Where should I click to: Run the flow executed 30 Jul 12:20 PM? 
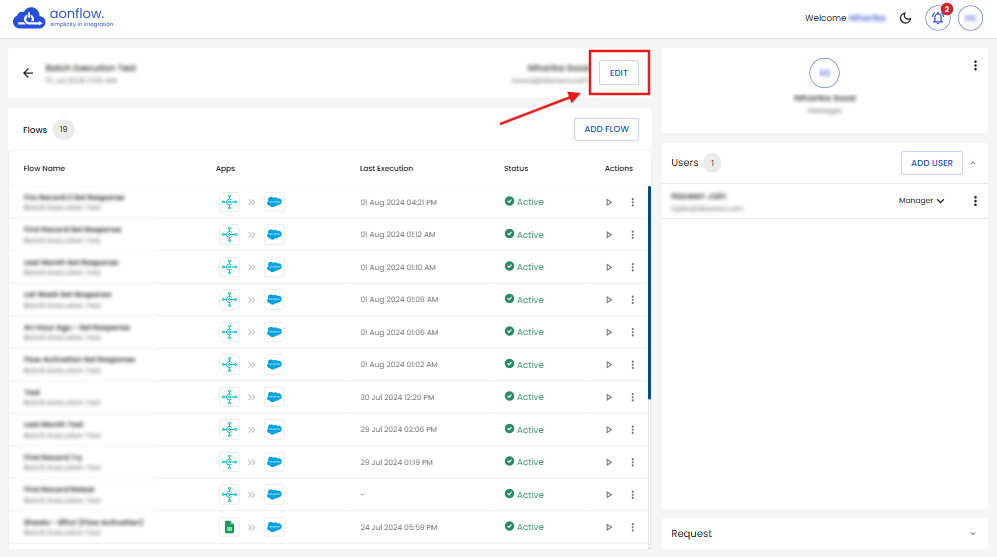pos(609,397)
